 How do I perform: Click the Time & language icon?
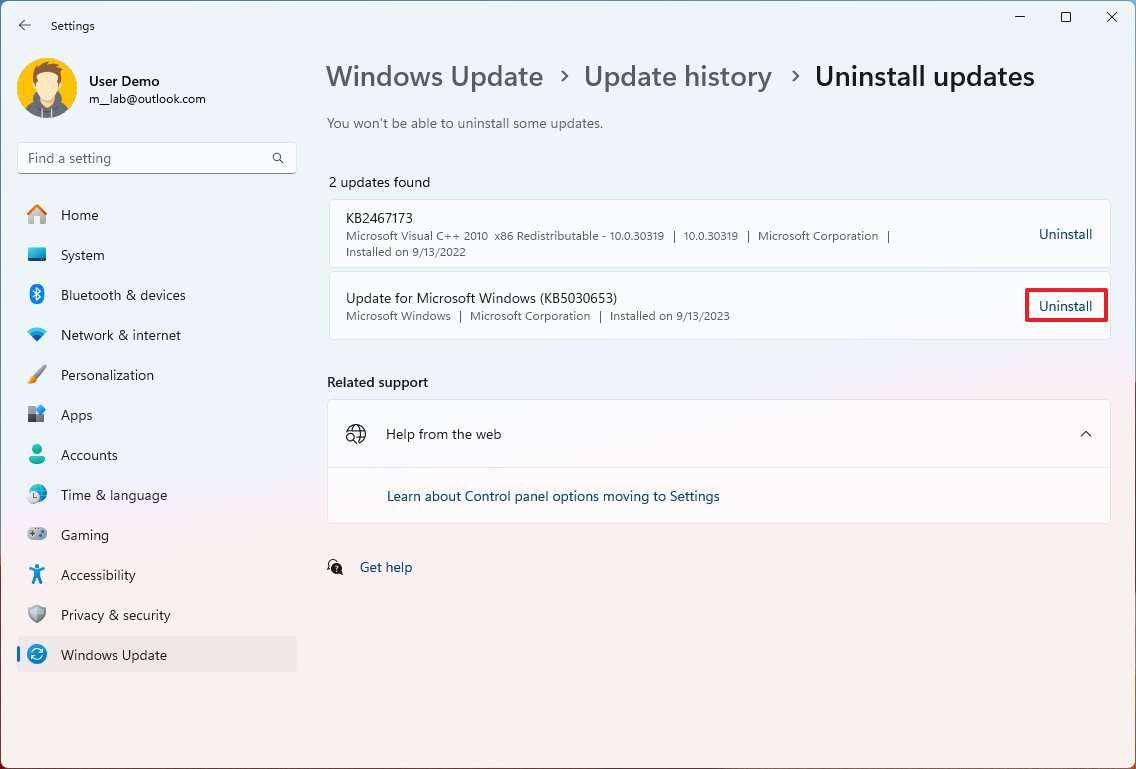coord(44,495)
